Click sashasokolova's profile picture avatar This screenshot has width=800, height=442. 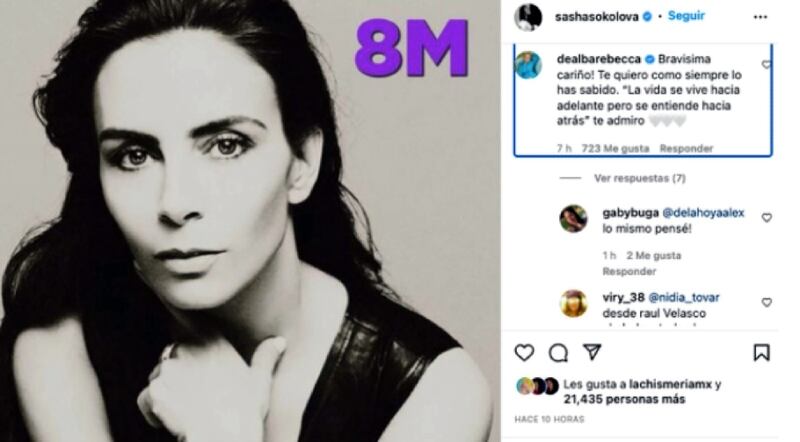coord(530,16)
